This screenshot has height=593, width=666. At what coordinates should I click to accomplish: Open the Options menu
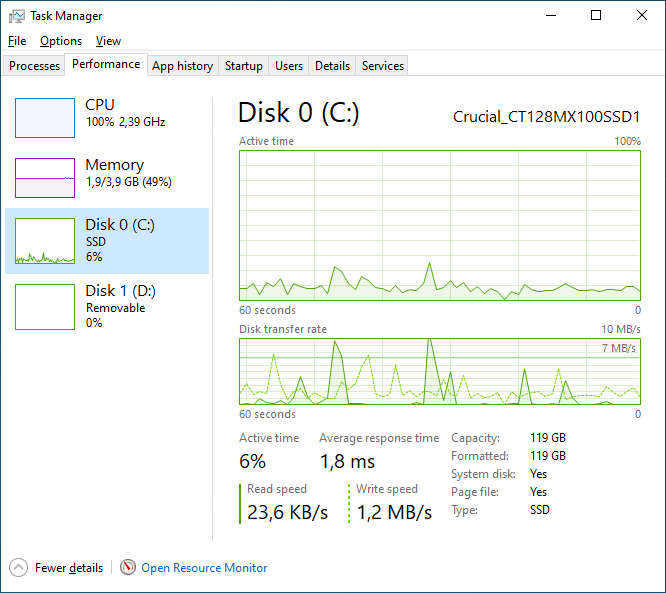click(x=61, y=41)
